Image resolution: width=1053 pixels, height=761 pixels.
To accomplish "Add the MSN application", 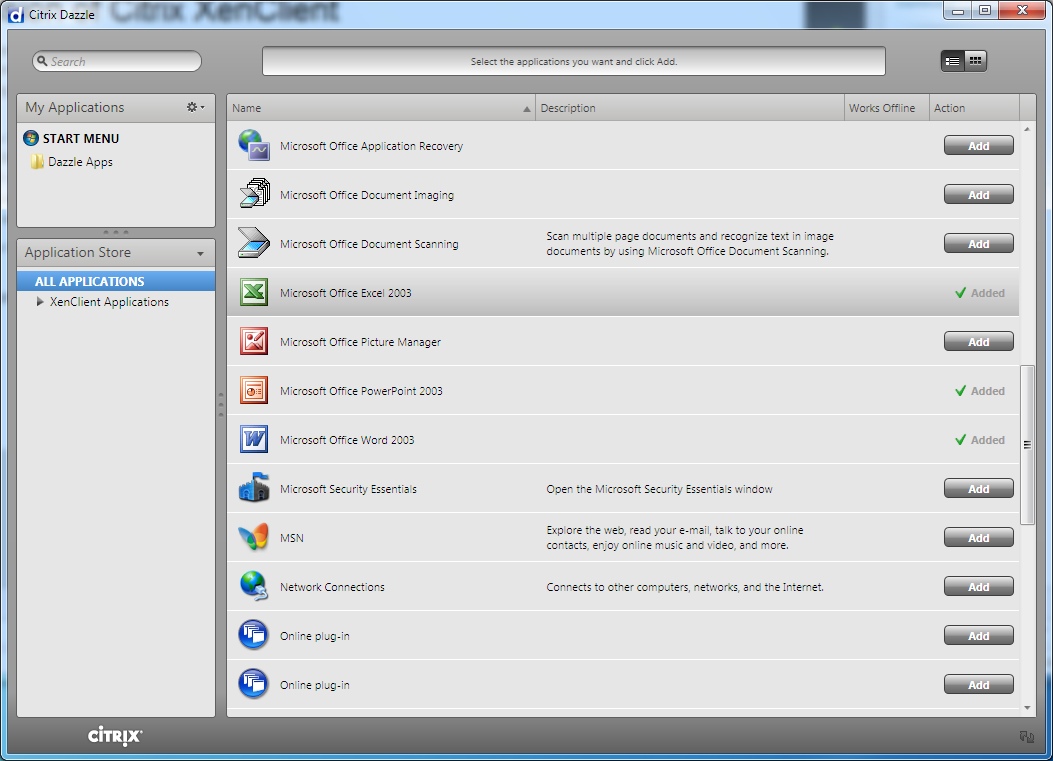I will click(978, 538).
